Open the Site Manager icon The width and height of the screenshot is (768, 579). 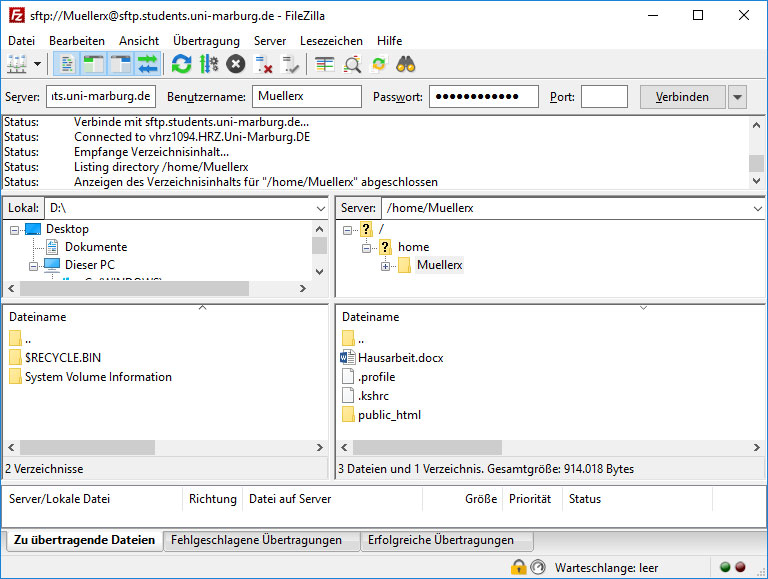[x=17, y=64]
